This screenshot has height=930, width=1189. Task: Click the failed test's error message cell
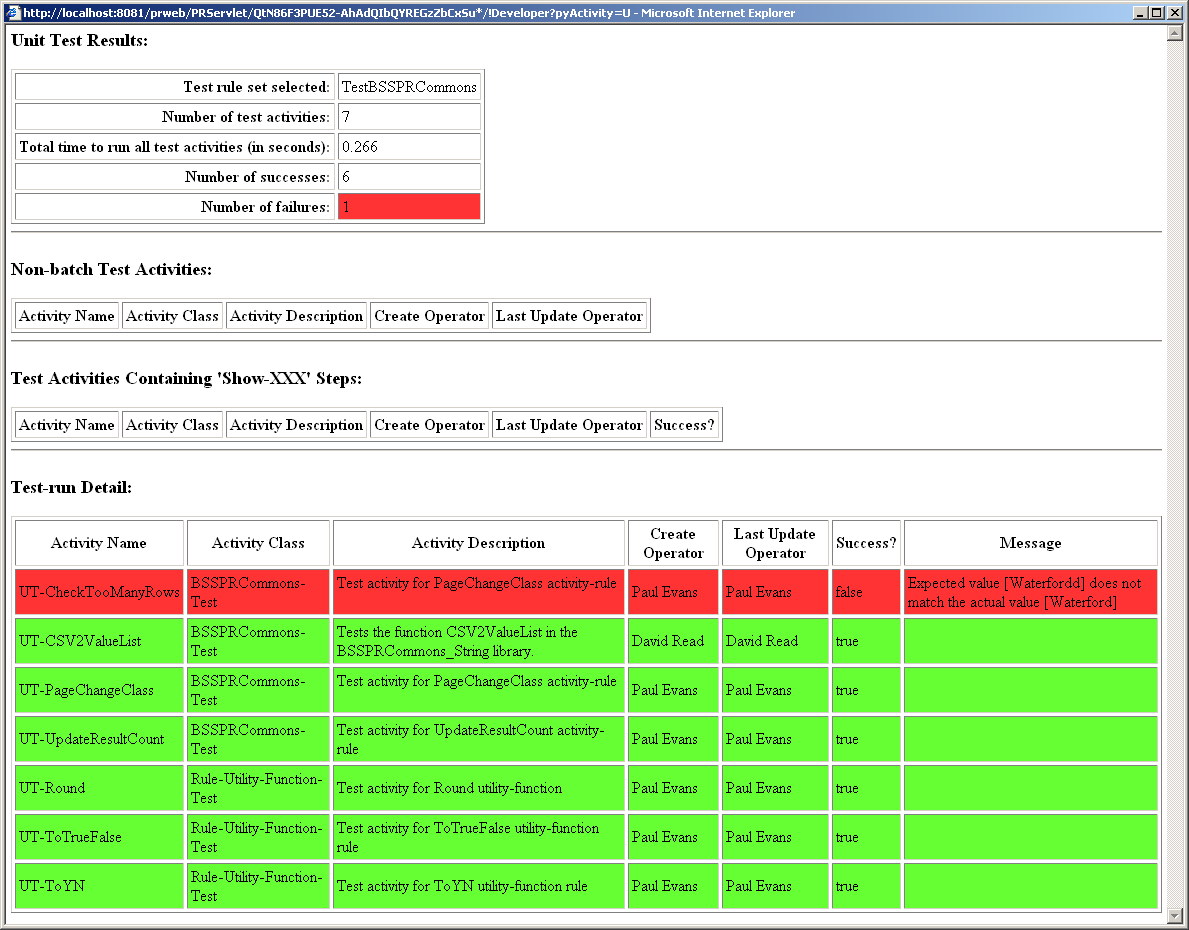point(1029,592)
